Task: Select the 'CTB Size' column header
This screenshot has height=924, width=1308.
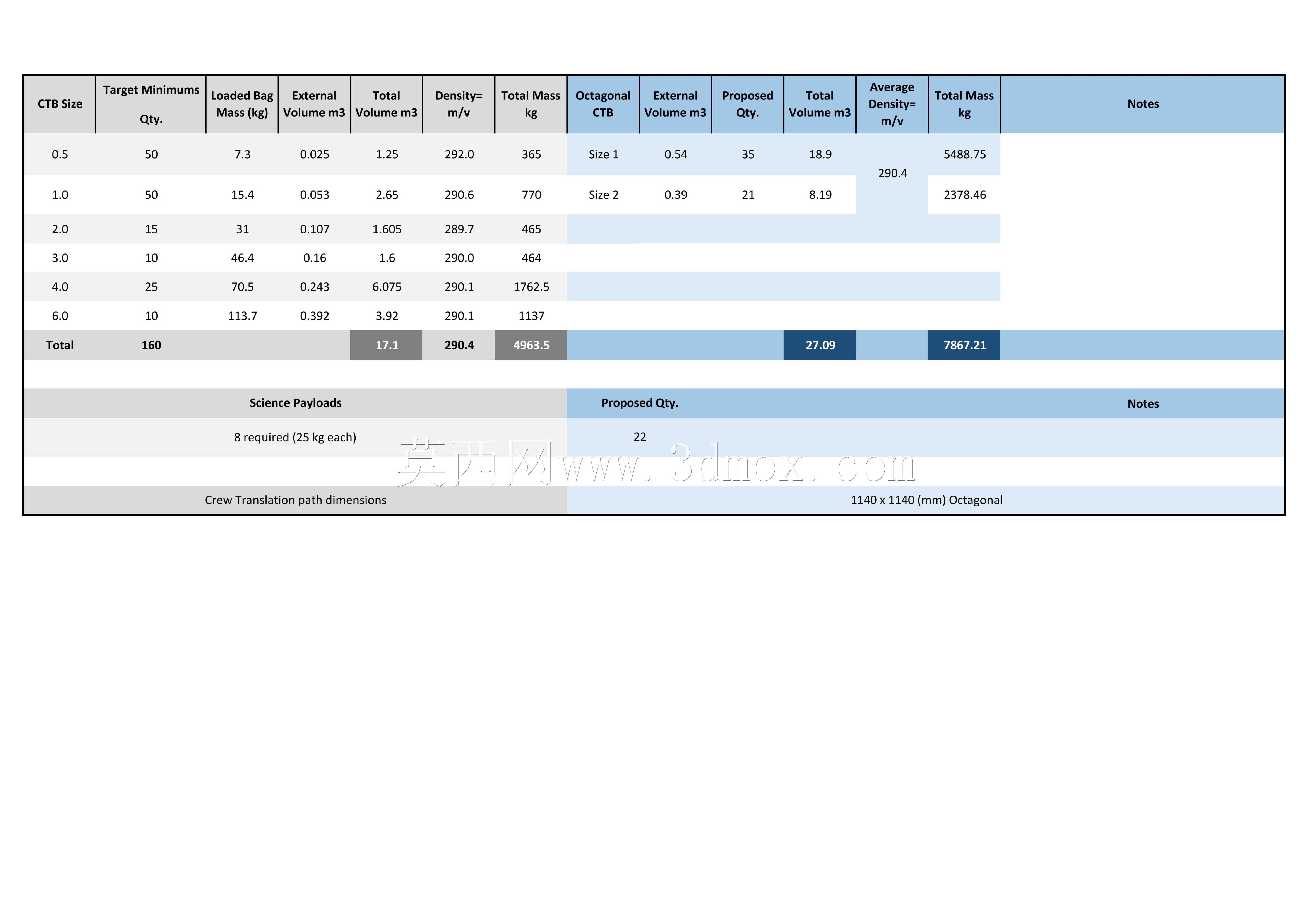Action: point(60,104)
